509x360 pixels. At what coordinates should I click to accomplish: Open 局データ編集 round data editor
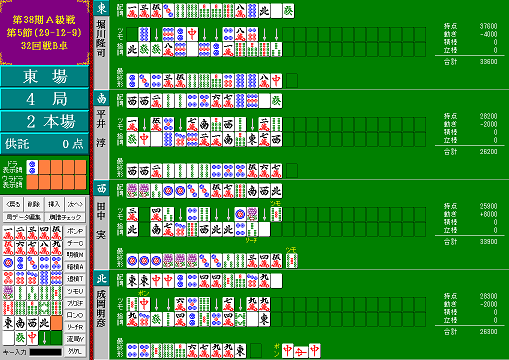(24, 217)
